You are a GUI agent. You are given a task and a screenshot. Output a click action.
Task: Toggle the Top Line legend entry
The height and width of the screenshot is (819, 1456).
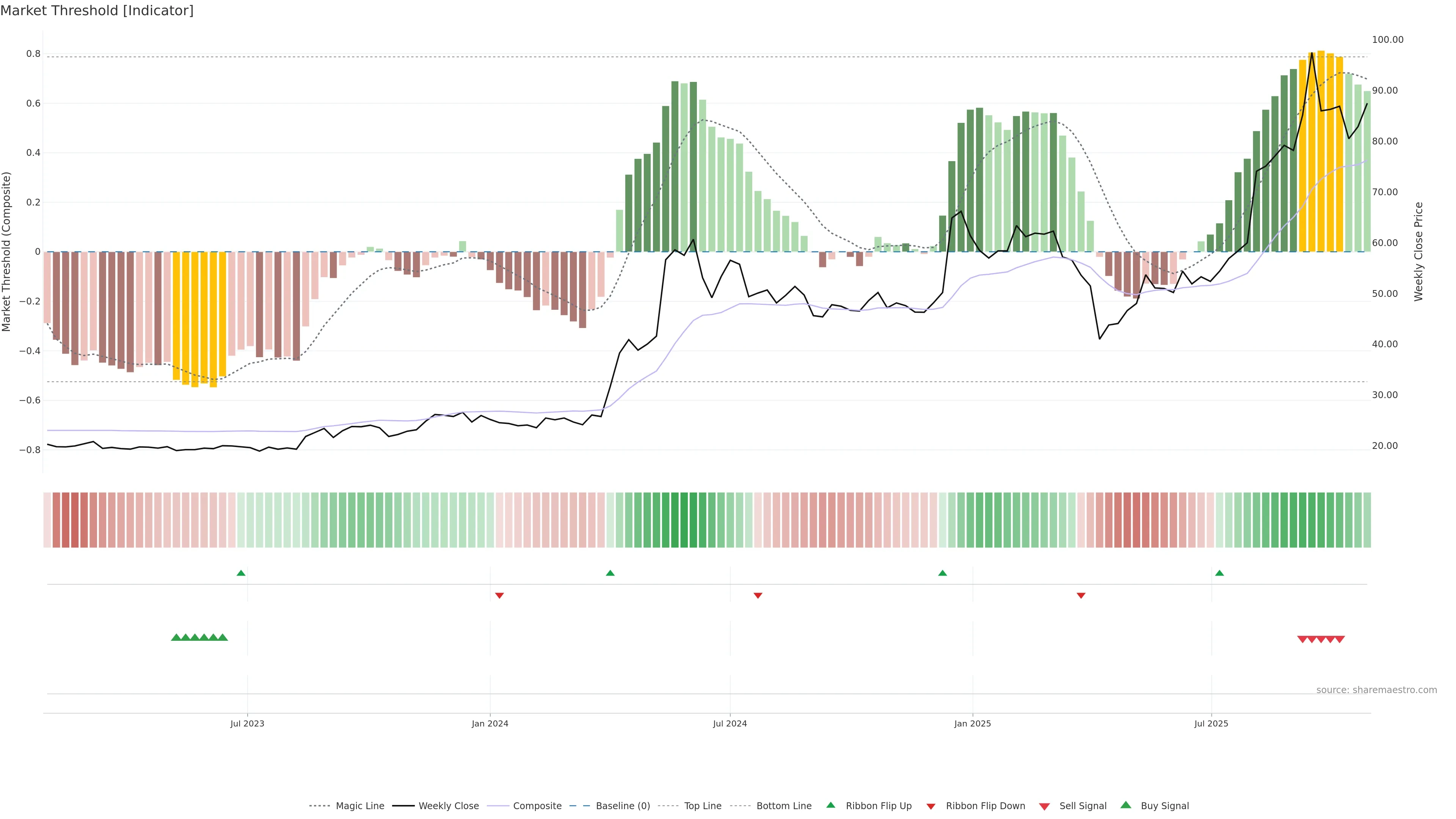pyautogui.click(x=703, y=806)
